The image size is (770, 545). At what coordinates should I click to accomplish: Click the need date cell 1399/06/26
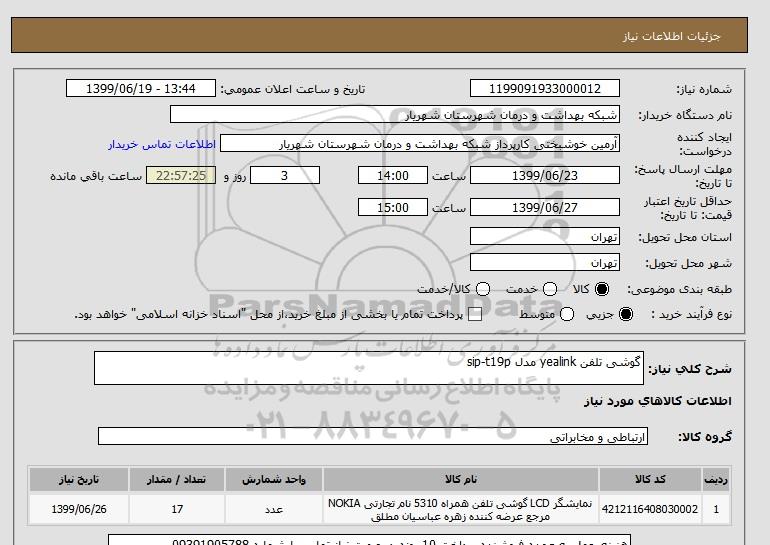79,509
